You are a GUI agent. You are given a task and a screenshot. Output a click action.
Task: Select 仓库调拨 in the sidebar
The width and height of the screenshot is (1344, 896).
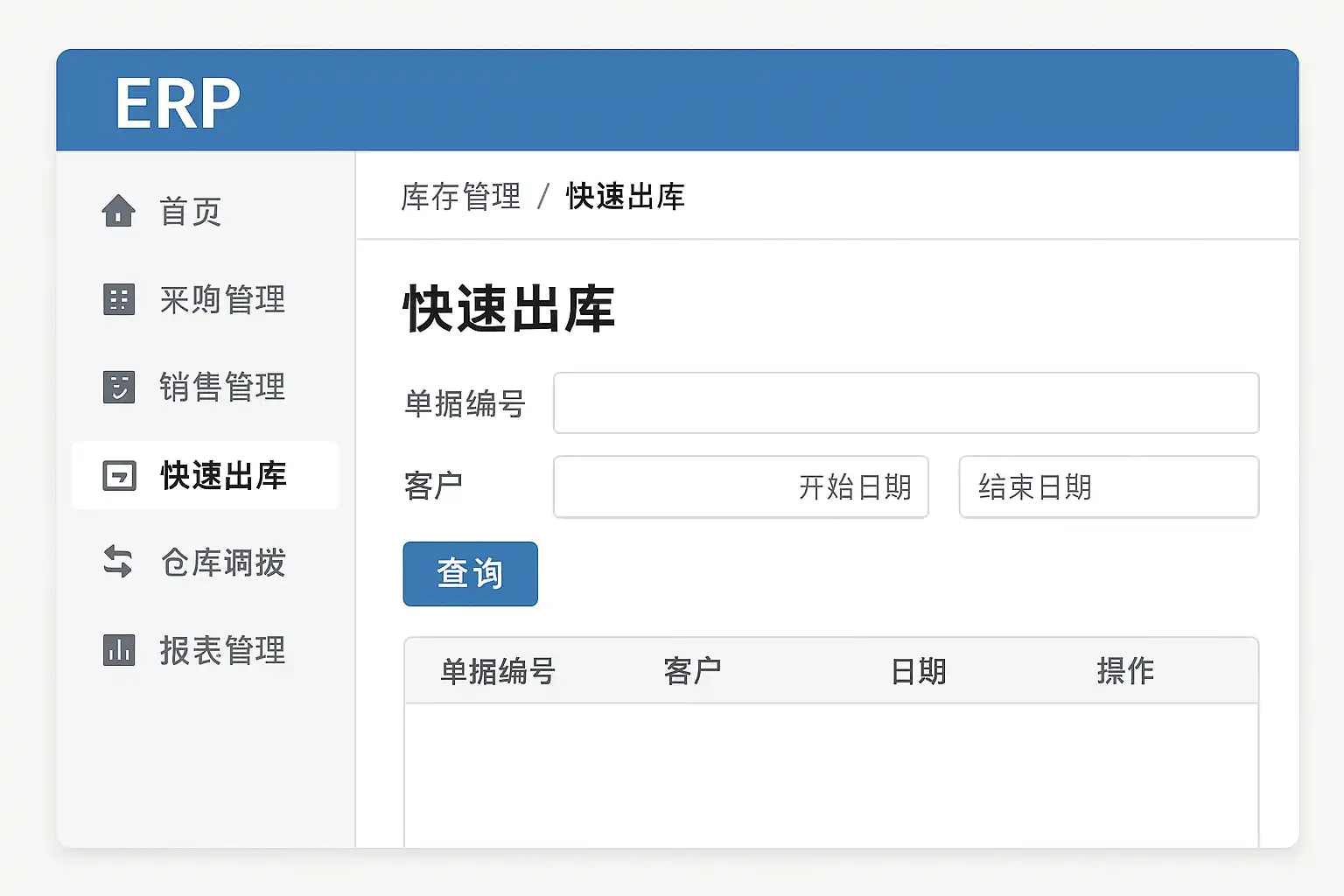point(223,563)
